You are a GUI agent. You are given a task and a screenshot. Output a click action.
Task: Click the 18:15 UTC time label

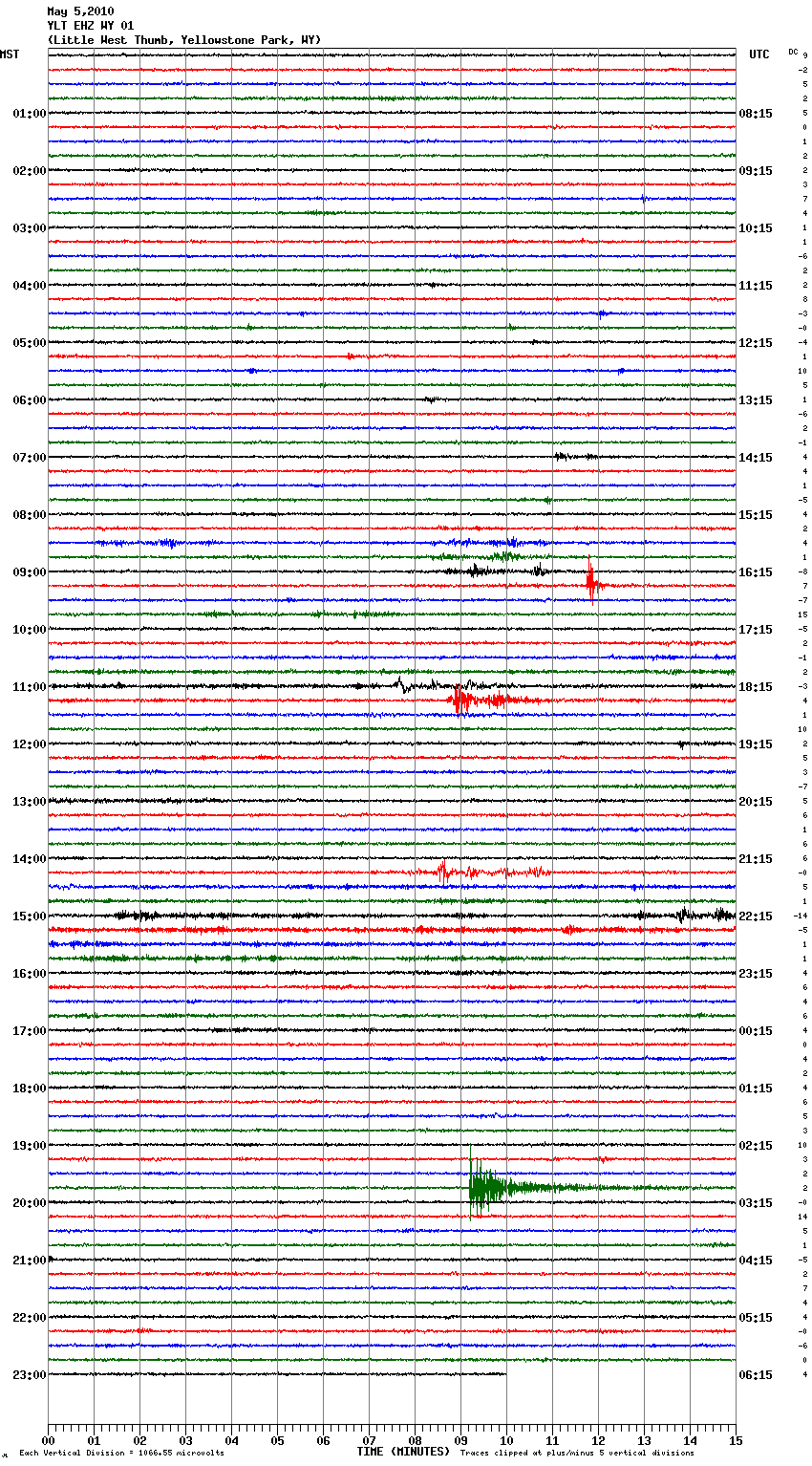point(756,687)
